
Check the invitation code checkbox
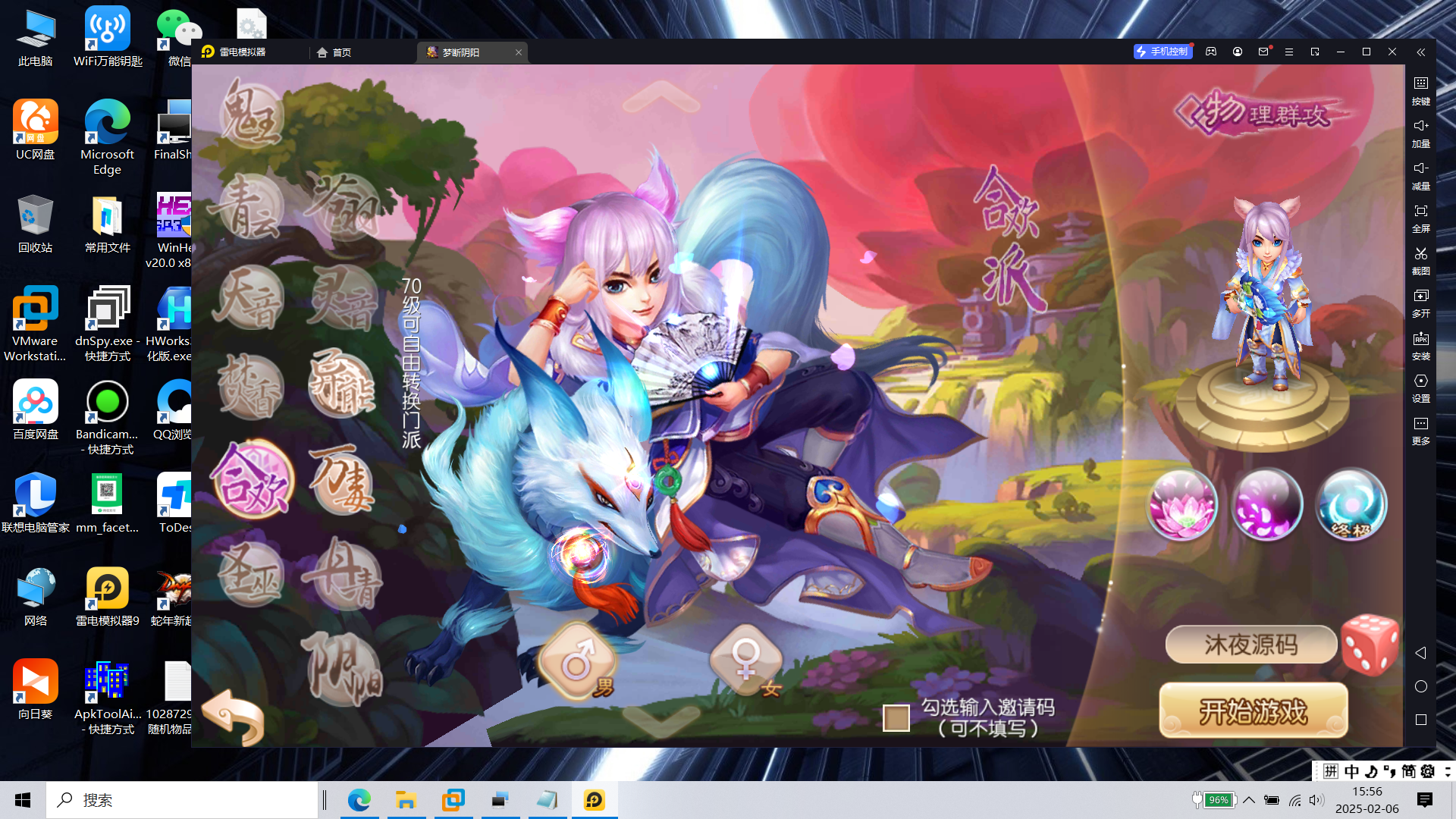tap(896, 717)
